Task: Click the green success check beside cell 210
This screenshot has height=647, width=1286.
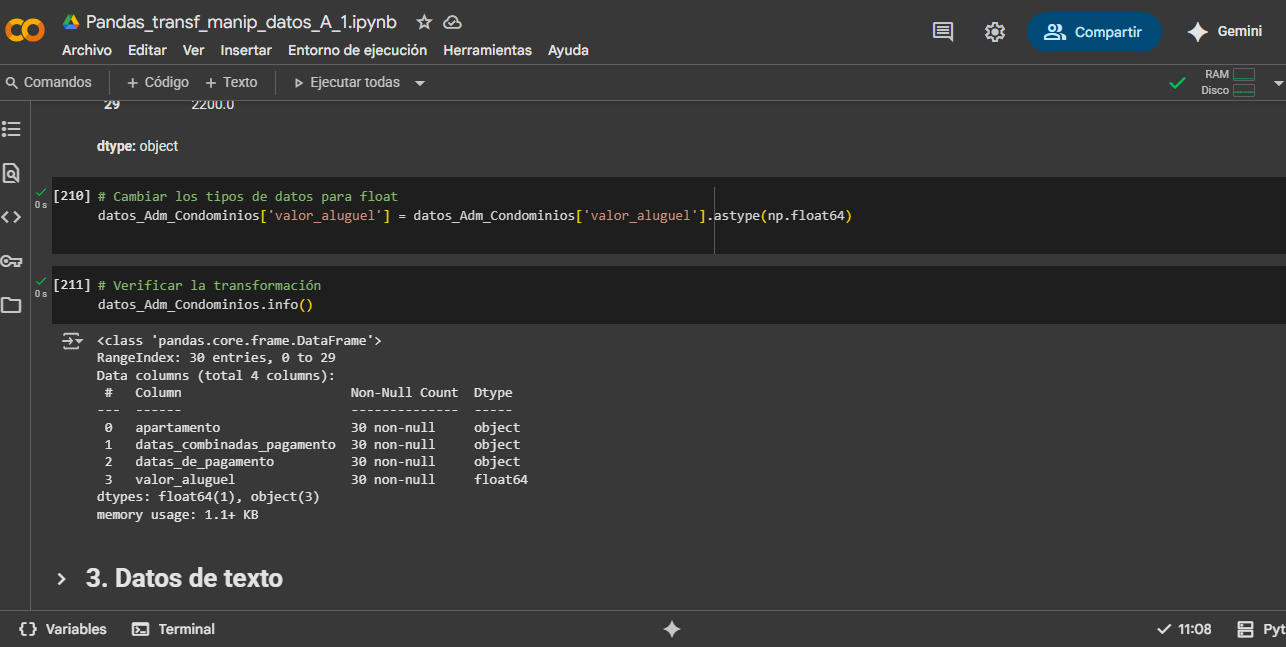Action: (41, 192)
